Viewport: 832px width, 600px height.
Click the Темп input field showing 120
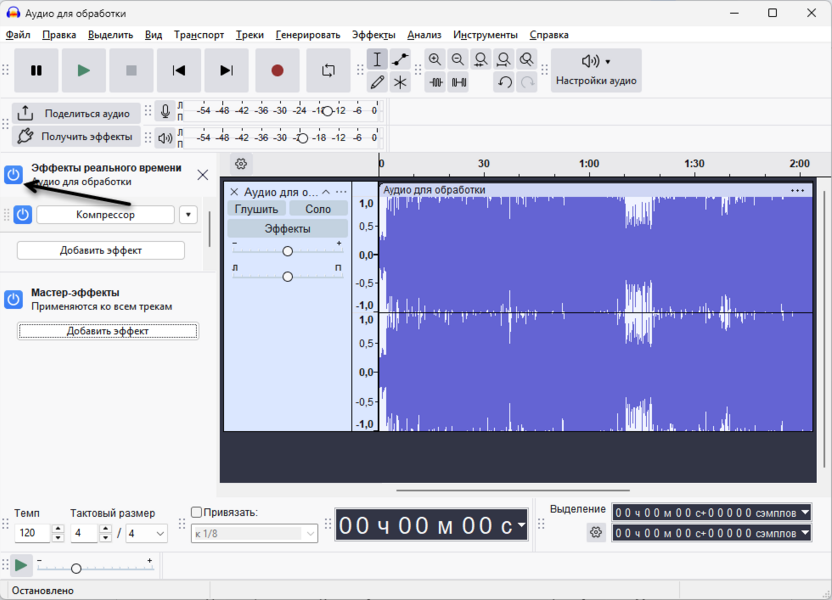coord(33,533)
